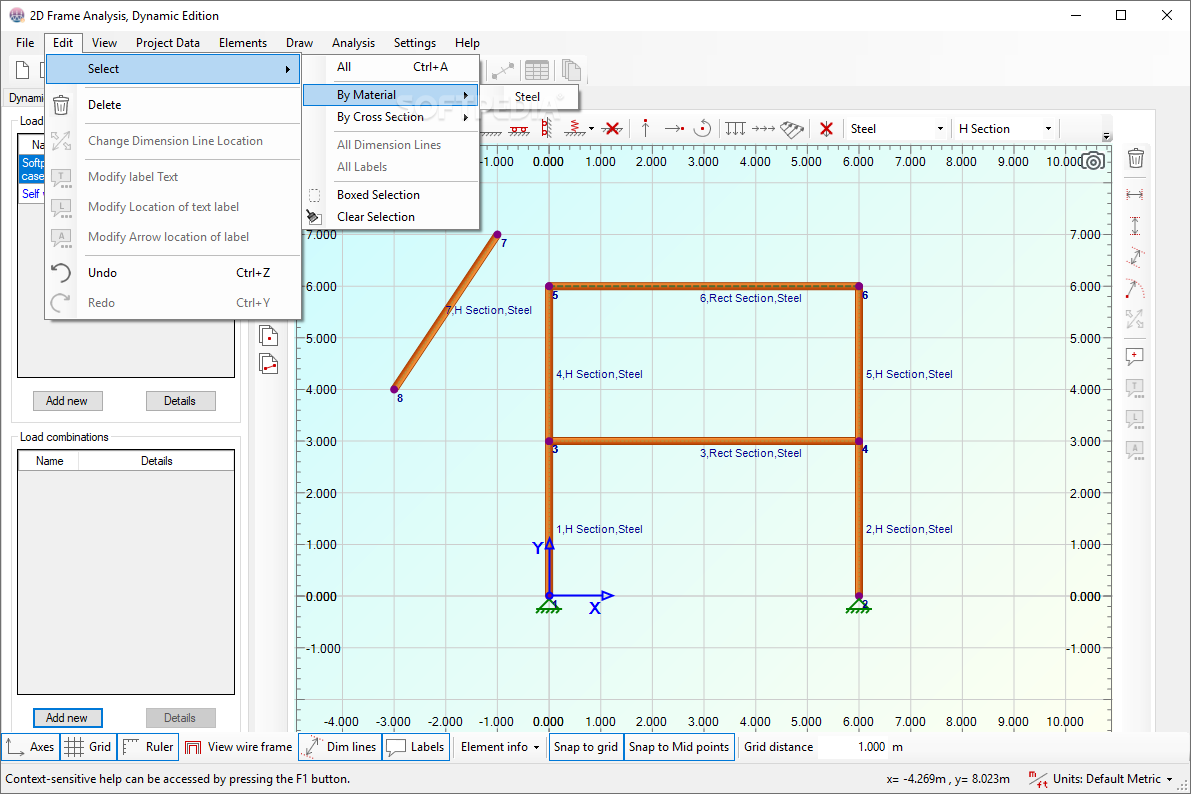Select the area load tool icon

click(x=791, y=129)
